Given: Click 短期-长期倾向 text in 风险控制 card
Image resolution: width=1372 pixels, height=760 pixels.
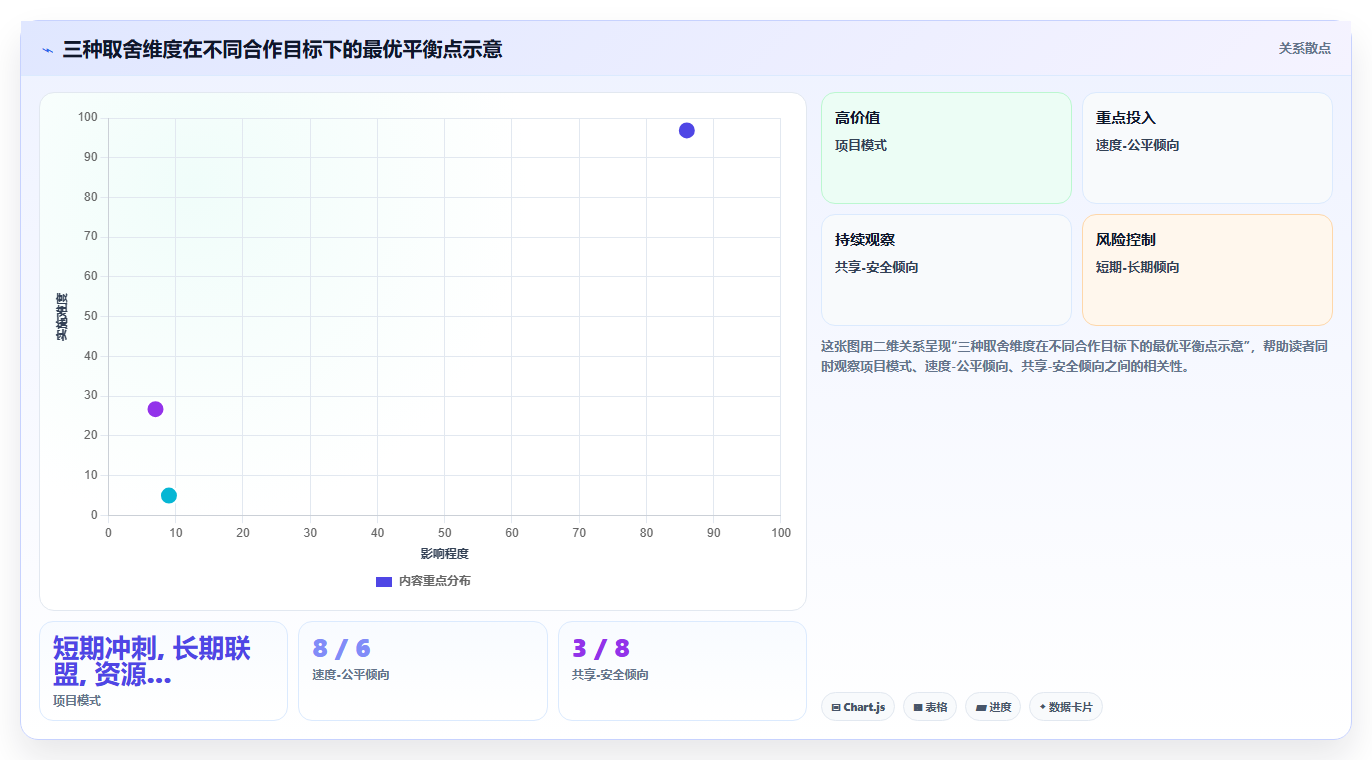Looking at the screenshot, I should pyautogui.click(x=1137, y=267).
